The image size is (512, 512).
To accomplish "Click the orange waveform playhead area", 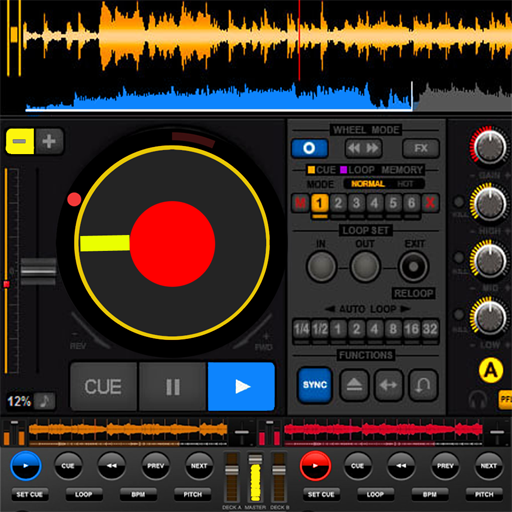I will click(299, 40).
